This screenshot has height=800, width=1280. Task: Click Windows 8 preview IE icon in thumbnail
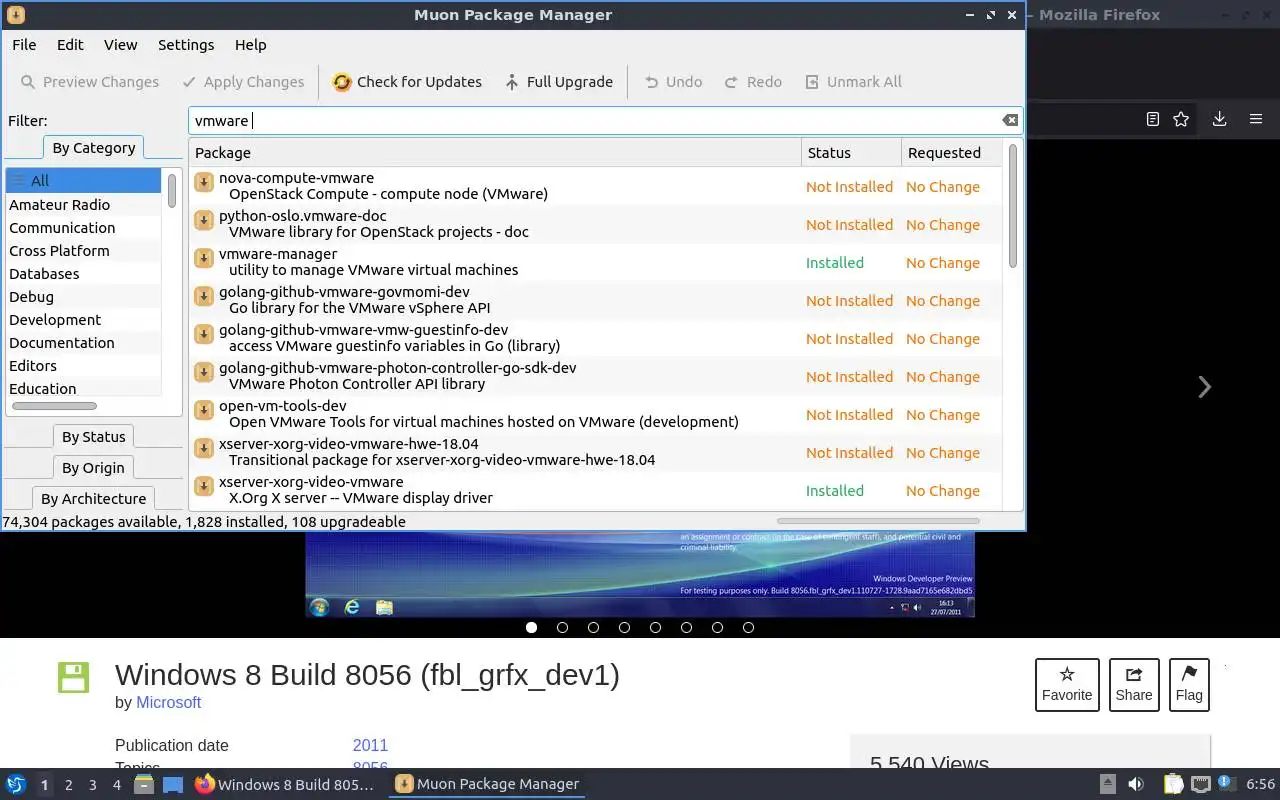[352, 607]
